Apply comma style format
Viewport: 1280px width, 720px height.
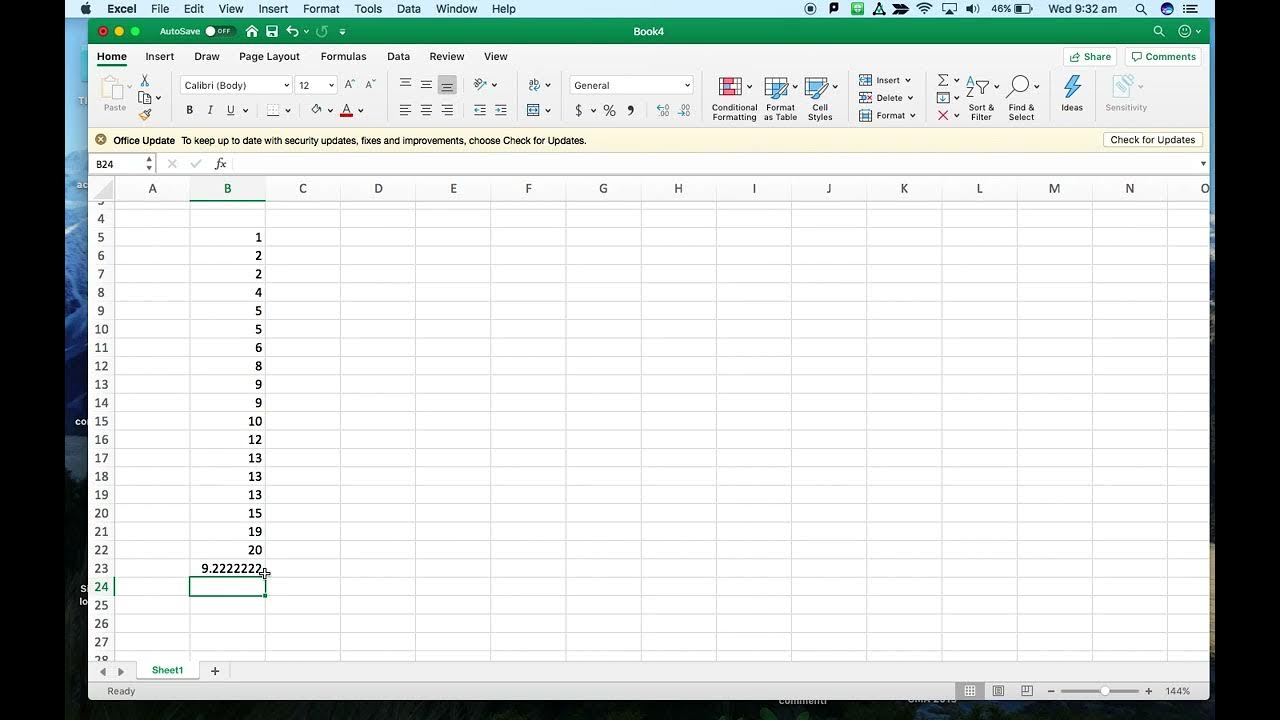(630, 110)
